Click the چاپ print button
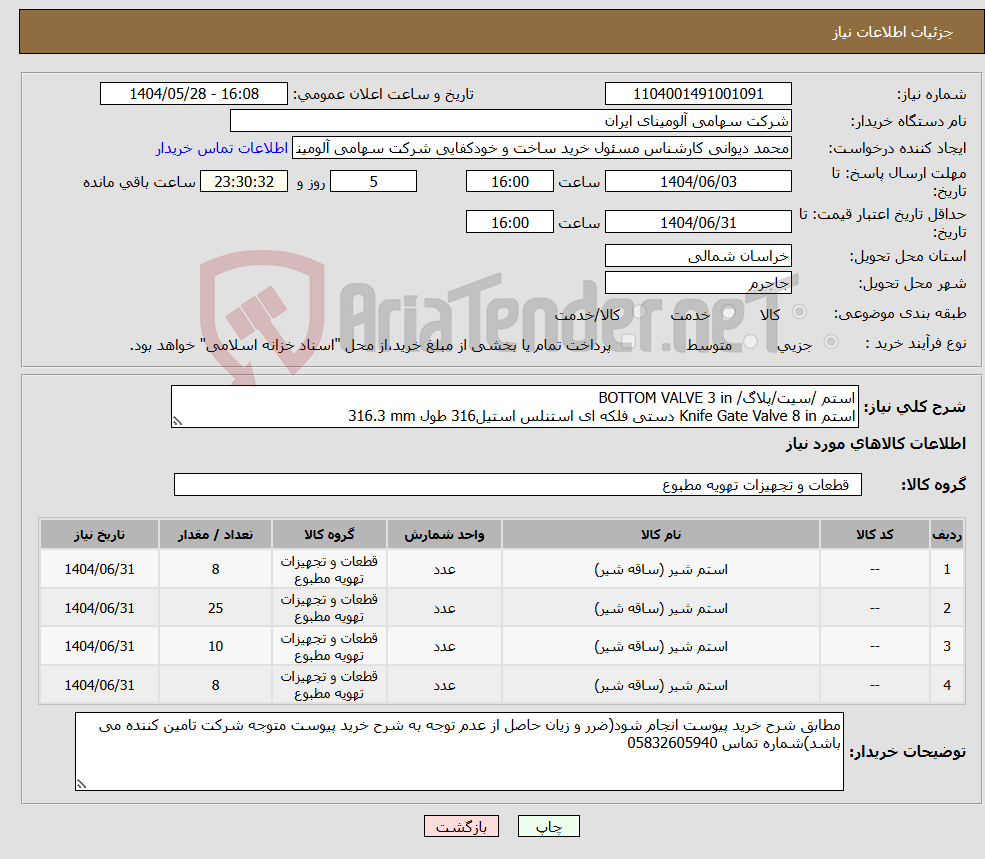This screenshot has height=859, width=985. (x=548, y=826)
